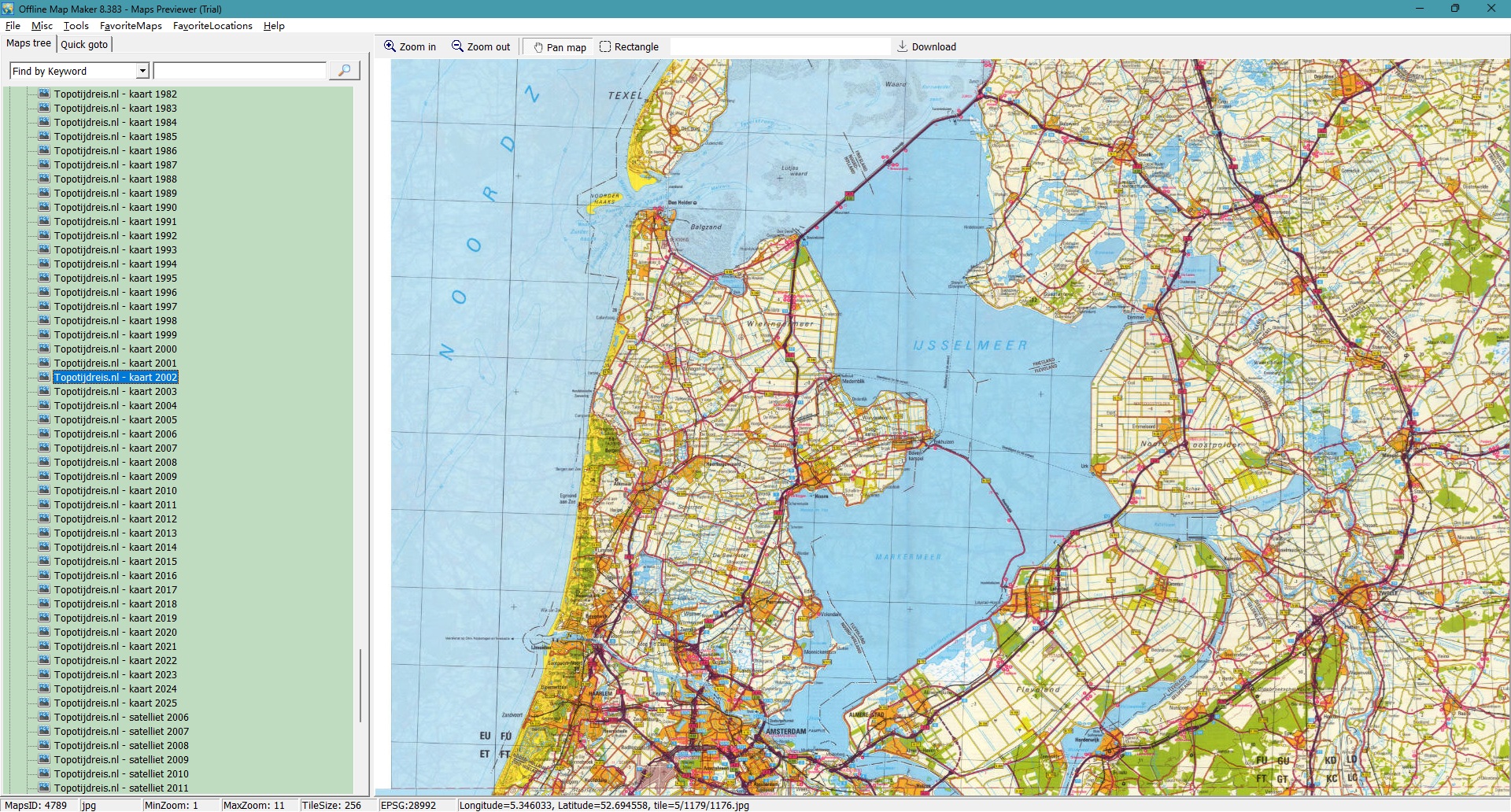Click the maps tree vertical scrollbar
Screen dimensions: 1511x812
[360, 685]
